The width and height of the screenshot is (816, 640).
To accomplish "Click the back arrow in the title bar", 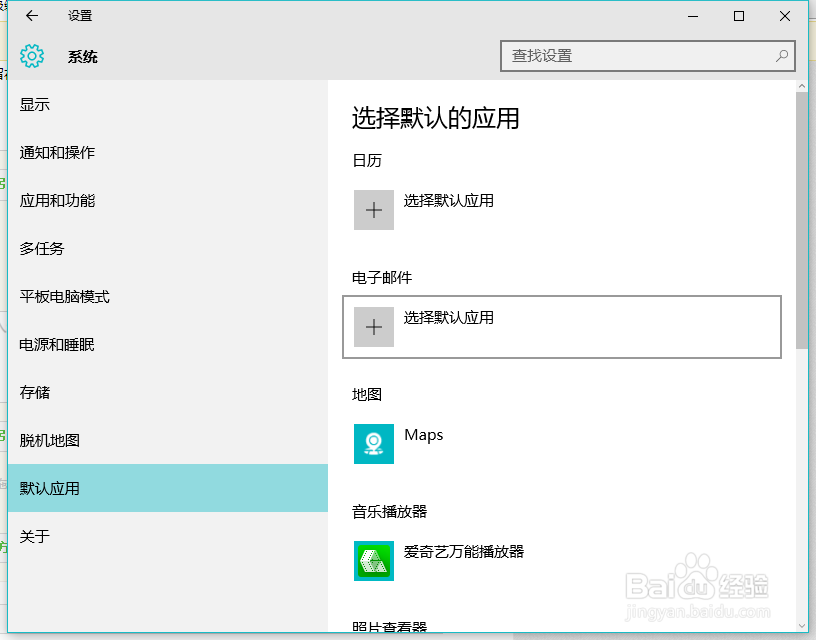I will tap(30, 16).
